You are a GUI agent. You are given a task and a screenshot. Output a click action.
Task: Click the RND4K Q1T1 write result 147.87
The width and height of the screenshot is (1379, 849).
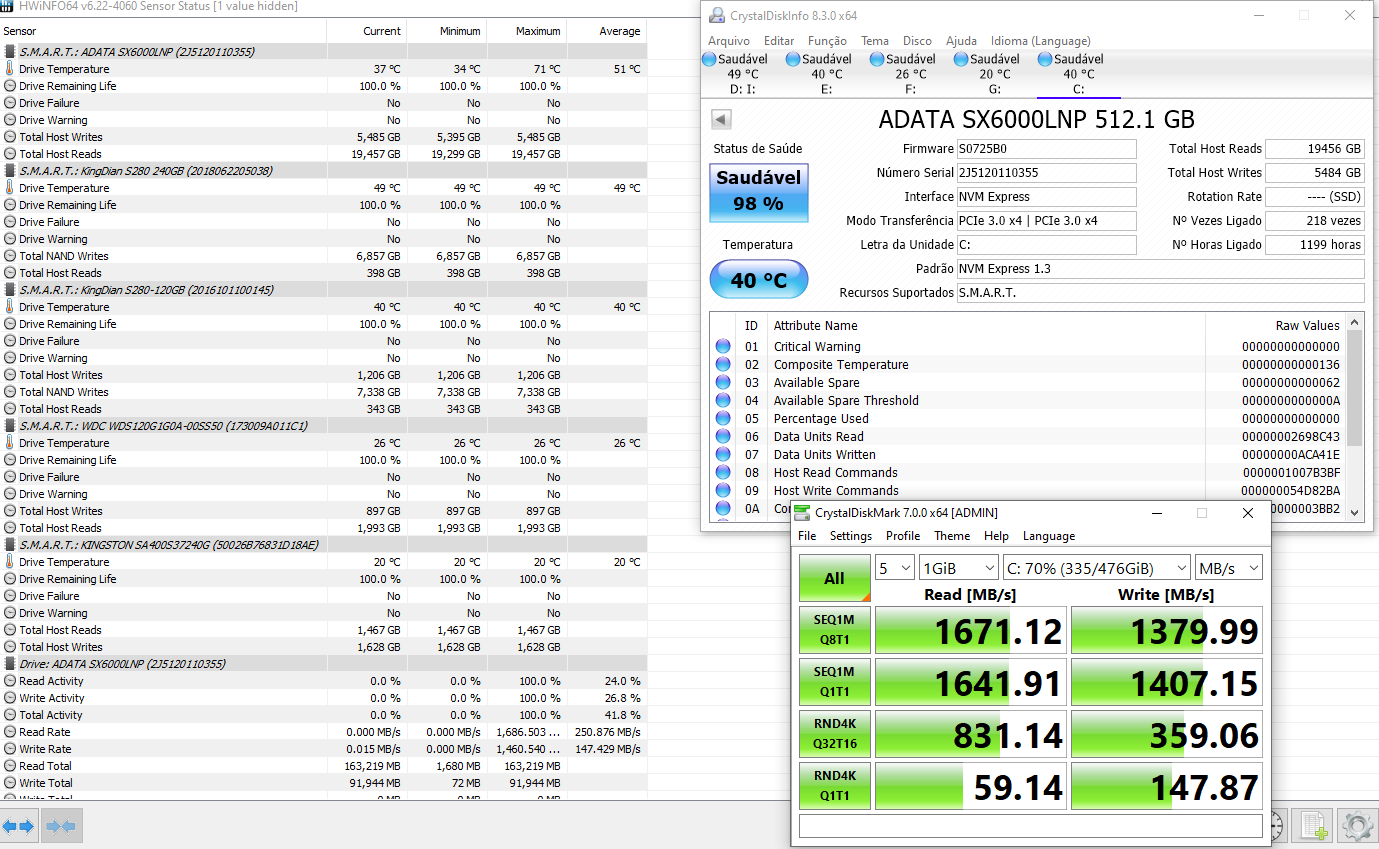tap(1167, 787)
